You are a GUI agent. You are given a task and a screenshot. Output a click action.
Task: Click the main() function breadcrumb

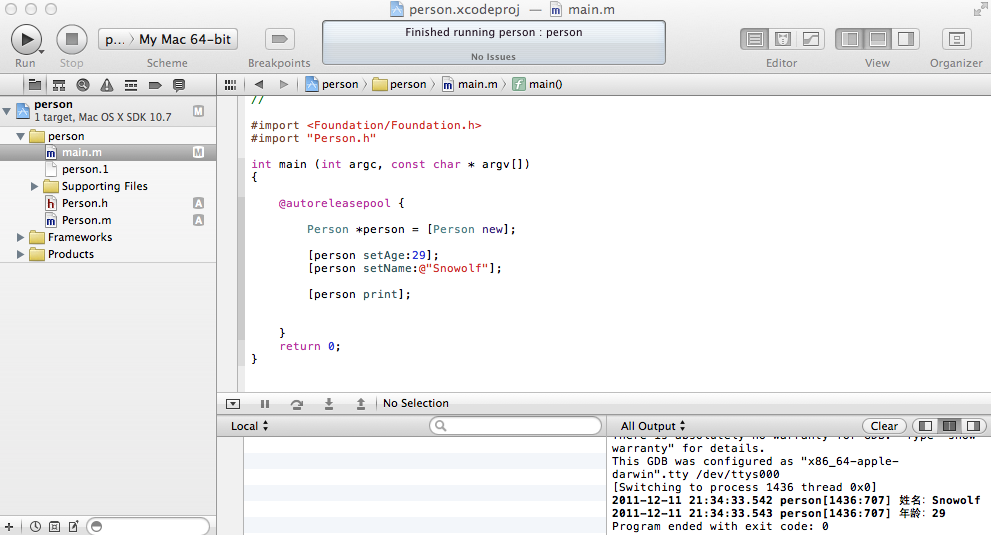(545, 84)
